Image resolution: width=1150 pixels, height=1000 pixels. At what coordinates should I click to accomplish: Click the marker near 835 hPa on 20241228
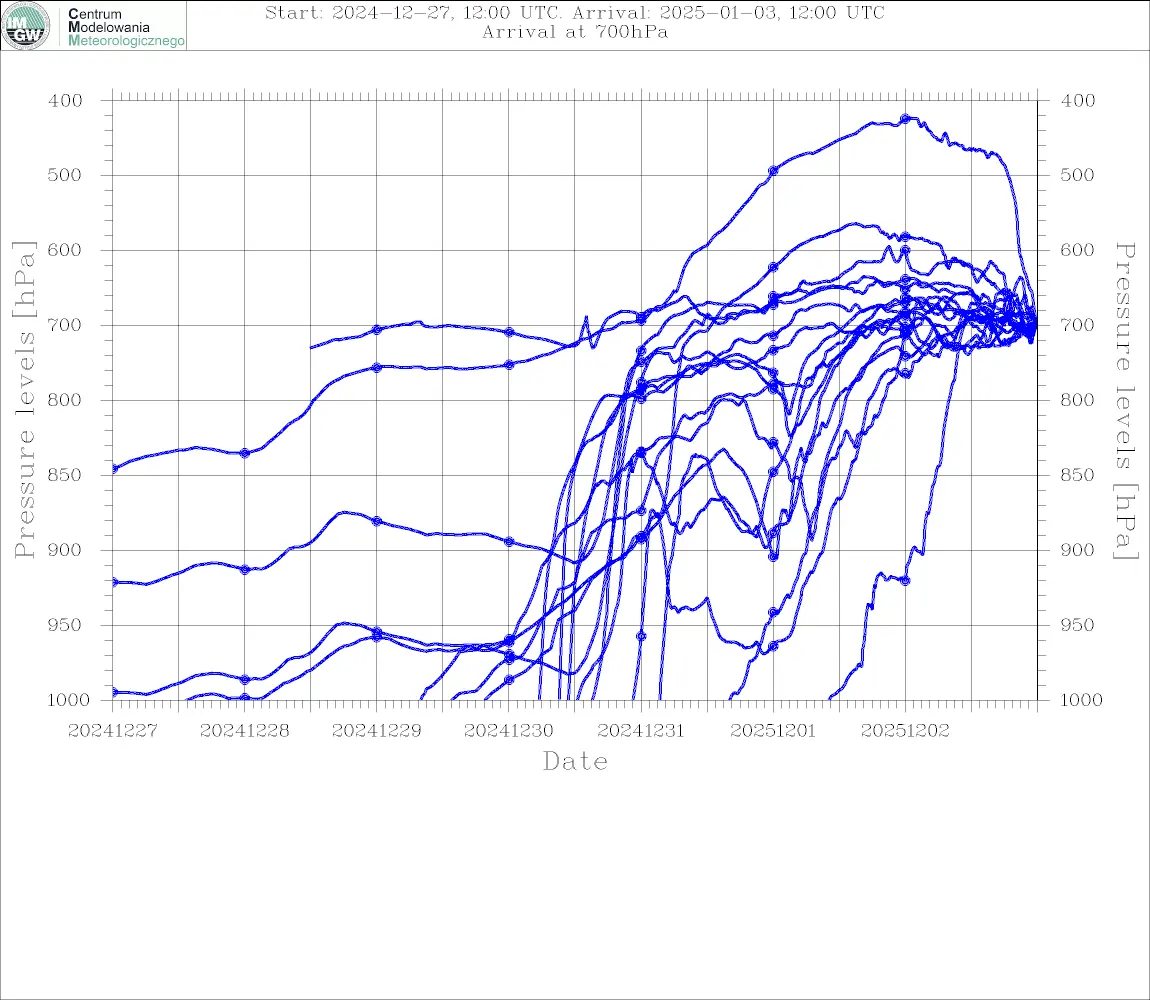245,453
